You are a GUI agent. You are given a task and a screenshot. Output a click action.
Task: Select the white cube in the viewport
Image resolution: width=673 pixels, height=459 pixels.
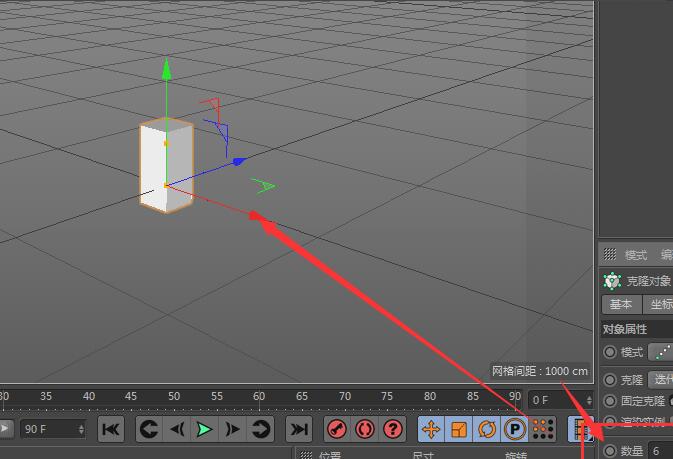(x=167, y=165)
